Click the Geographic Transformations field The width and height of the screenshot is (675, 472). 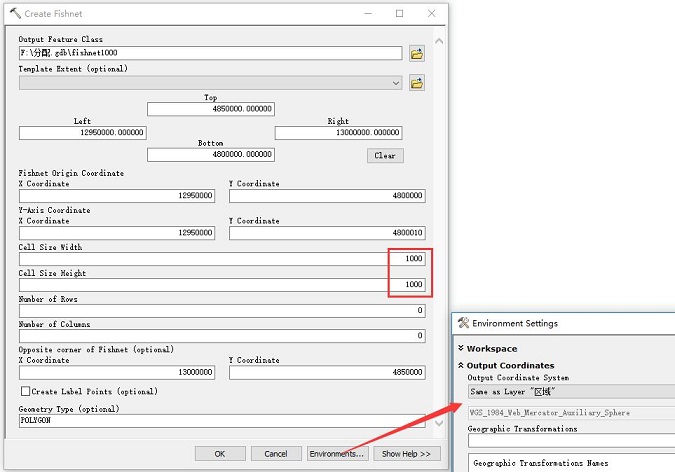(571, 441)
